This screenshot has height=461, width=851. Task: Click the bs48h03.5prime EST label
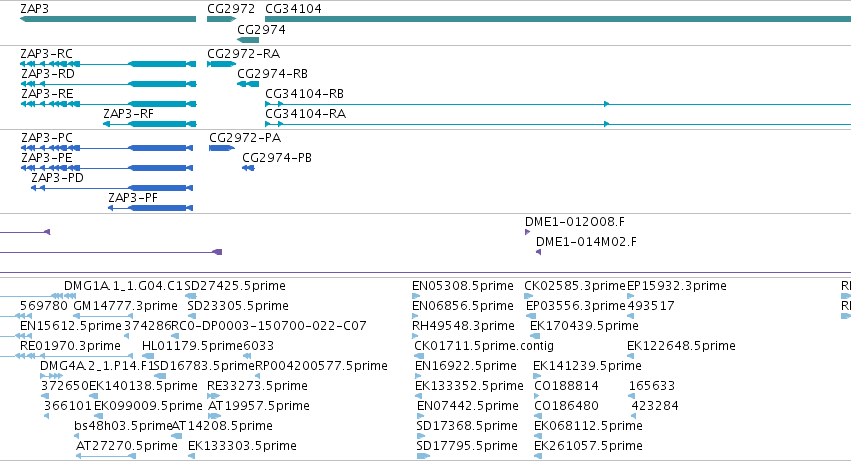(123, 427)
